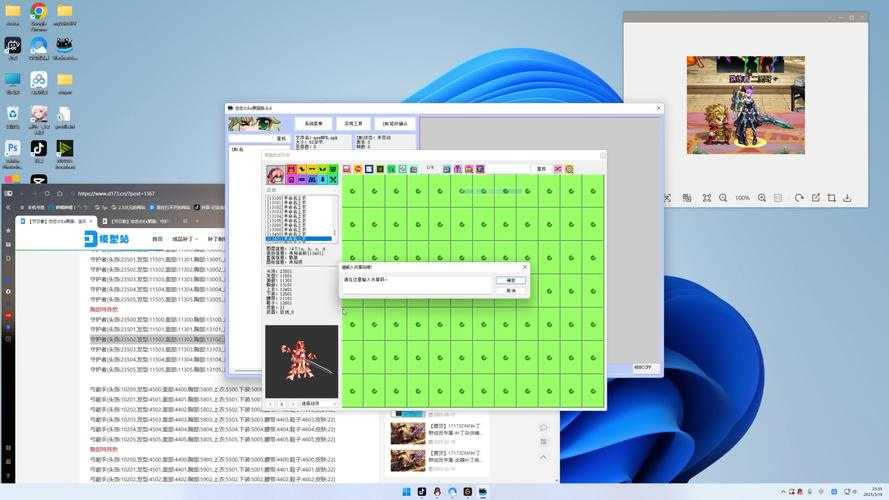Select the last green cell in the bottom row
889x500 pixels.
[x=593, y=391]
